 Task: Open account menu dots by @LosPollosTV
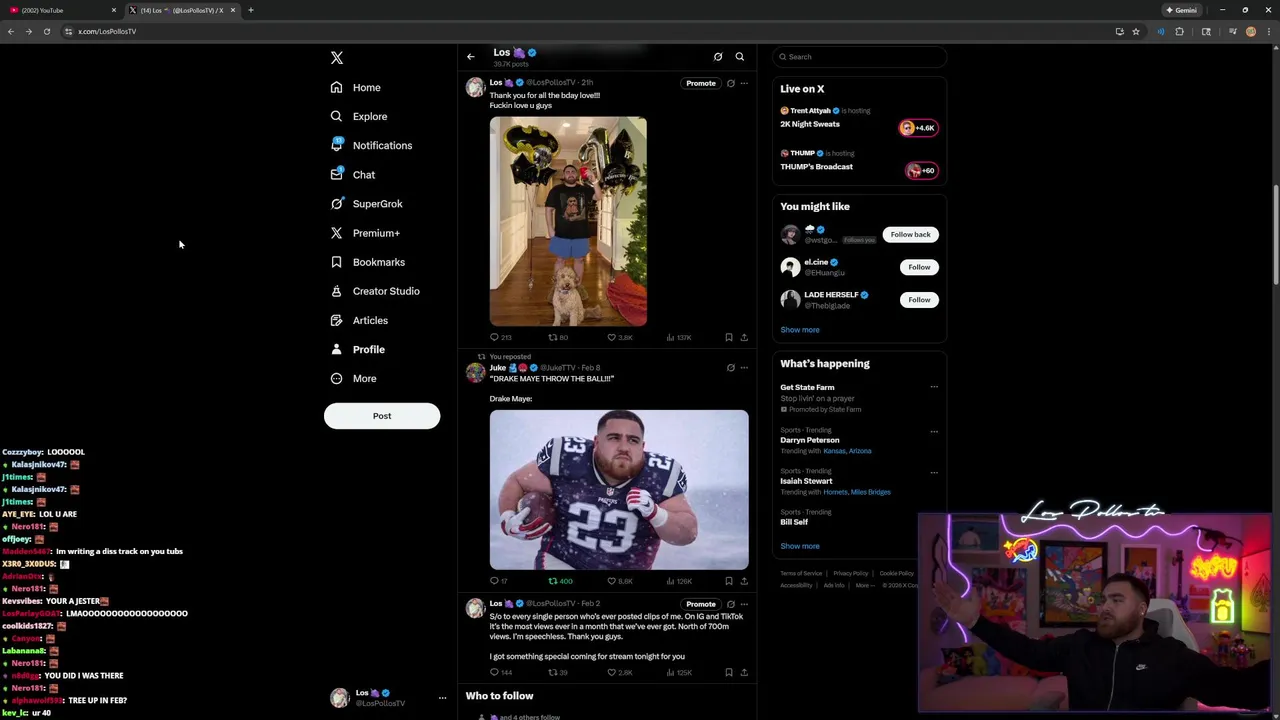tap(442, 698)
